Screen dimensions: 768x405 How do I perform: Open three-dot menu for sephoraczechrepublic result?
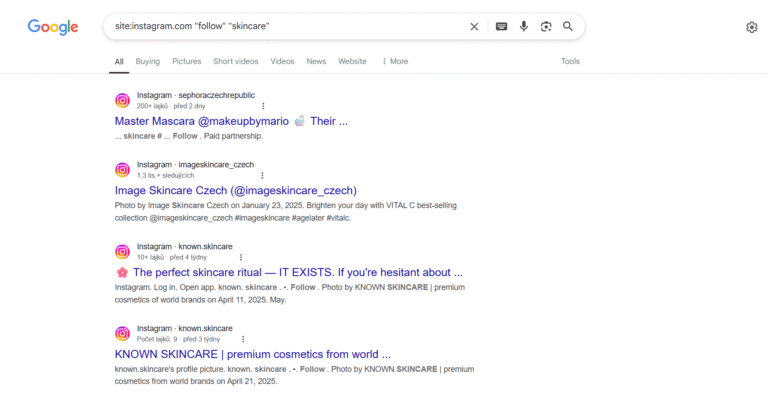pos(263,106)
